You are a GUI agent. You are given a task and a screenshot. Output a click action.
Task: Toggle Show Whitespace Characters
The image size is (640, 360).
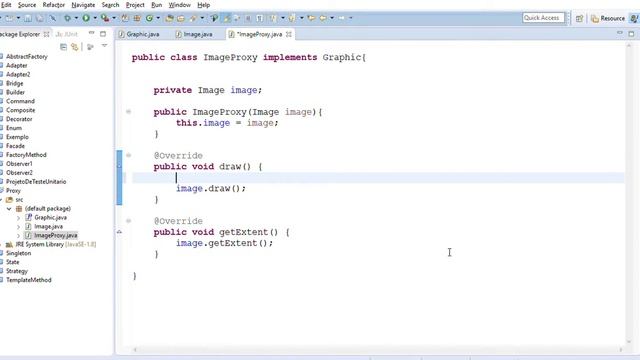coord(260,18)
